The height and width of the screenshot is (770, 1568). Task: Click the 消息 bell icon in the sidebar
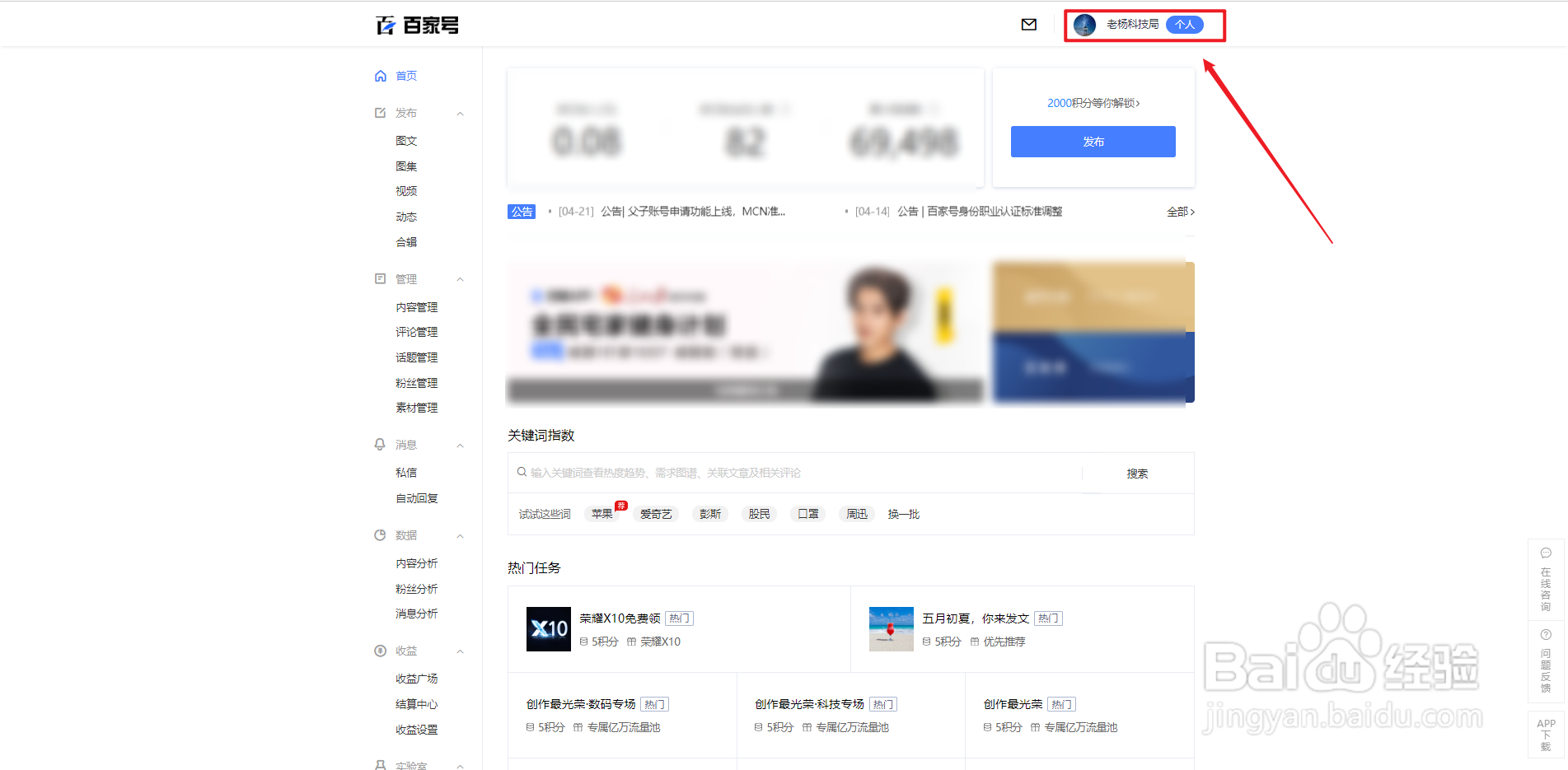coord(380,445)
